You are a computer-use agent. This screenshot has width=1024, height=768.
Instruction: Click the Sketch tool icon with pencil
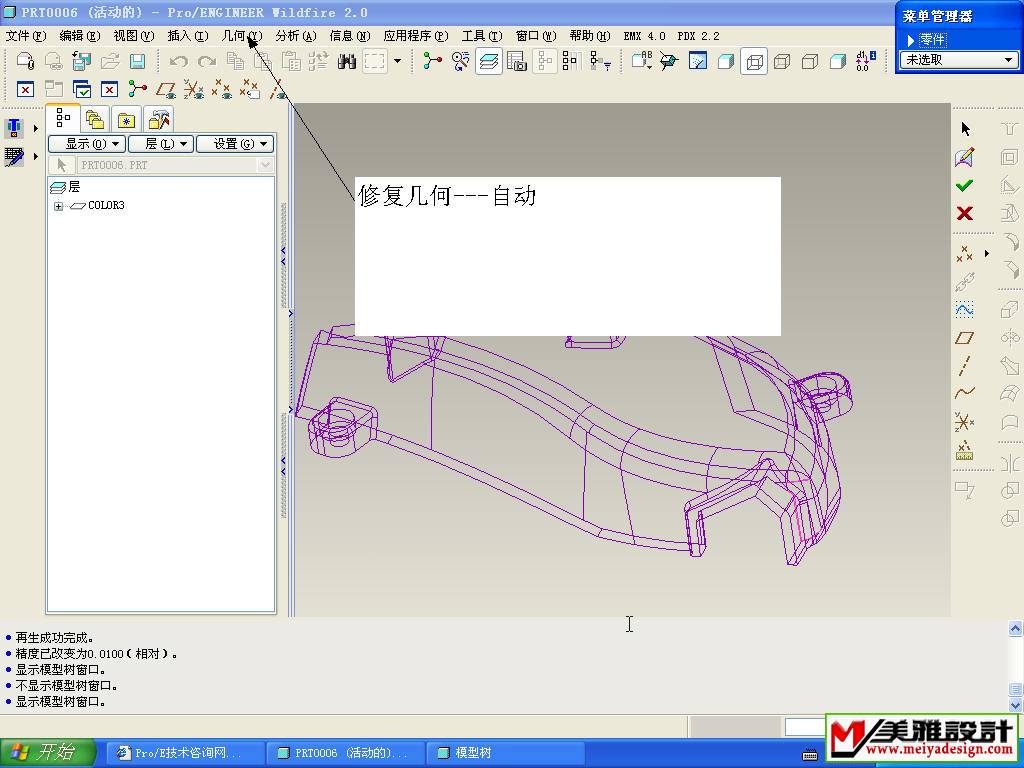965,157
